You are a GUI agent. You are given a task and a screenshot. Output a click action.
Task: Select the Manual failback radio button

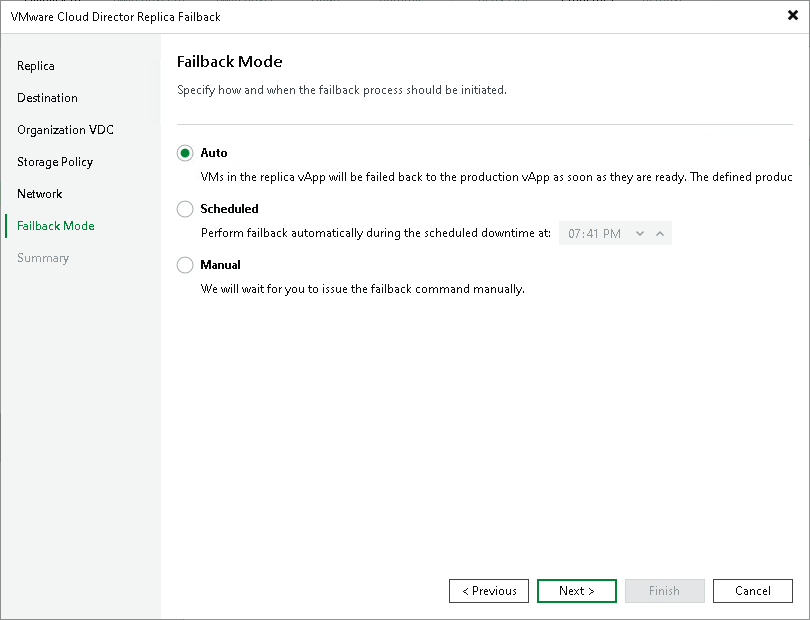185,265
